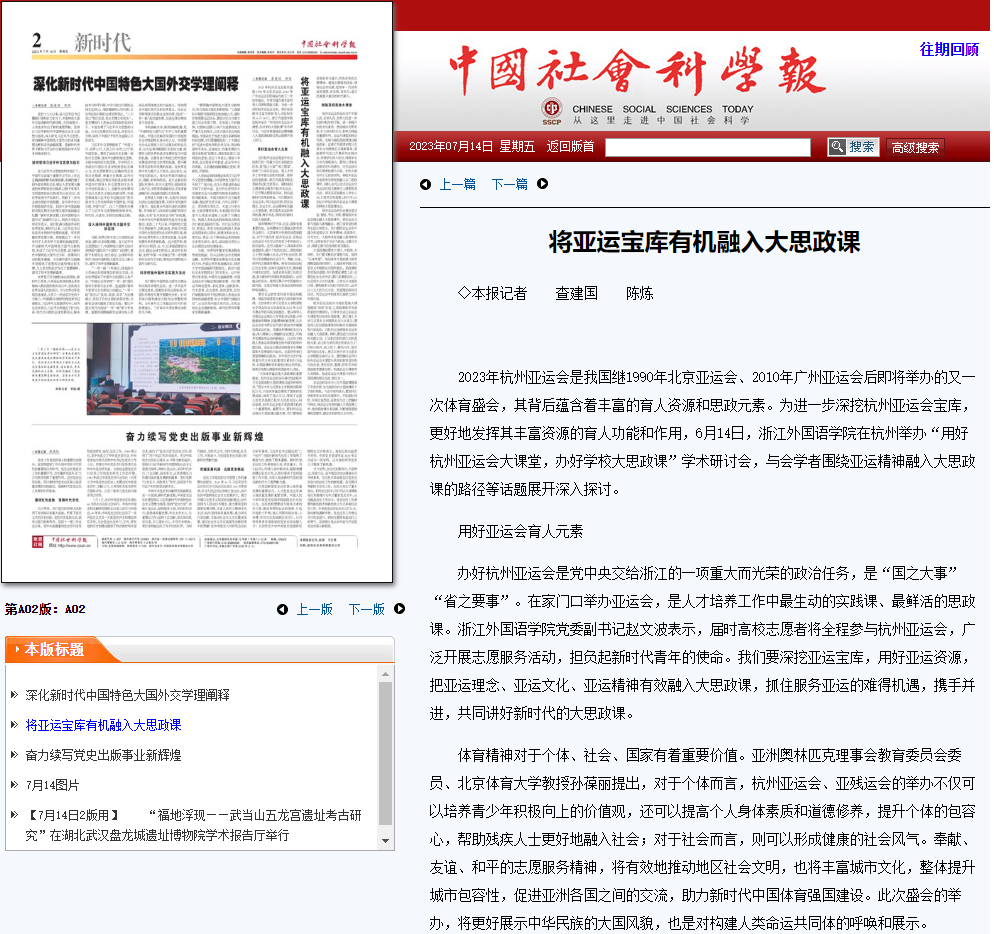994x934 pixels.
Task: Click the left arrow icon beside 上一篇
Action: pos(425,184)
